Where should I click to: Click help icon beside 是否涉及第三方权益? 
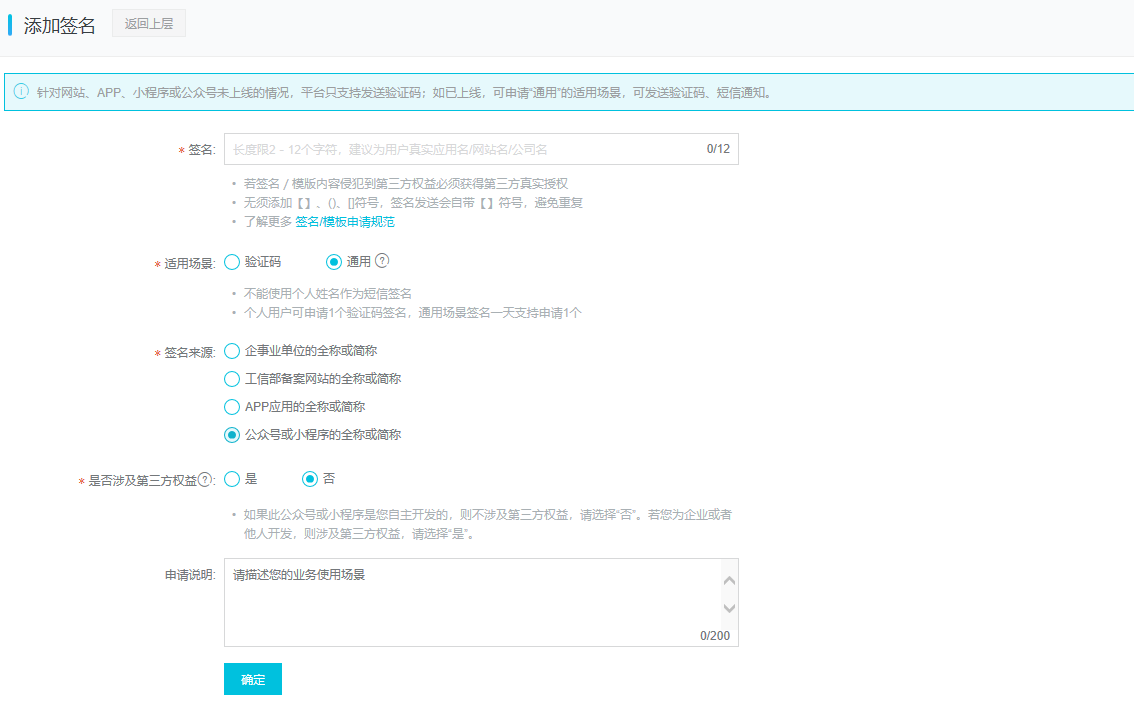click(x=205, y=479)
